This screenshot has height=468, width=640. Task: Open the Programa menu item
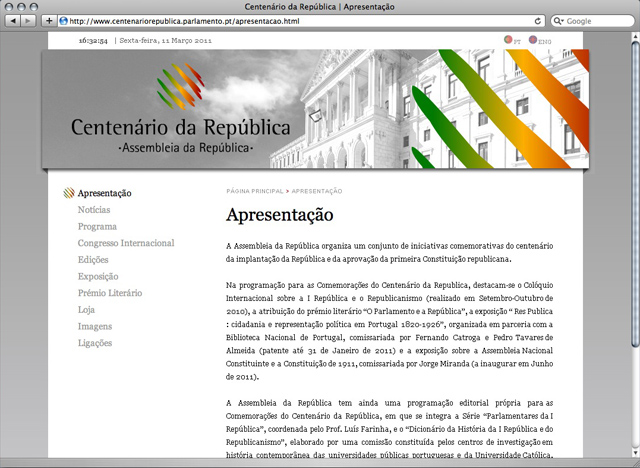(x=97, y=226)
